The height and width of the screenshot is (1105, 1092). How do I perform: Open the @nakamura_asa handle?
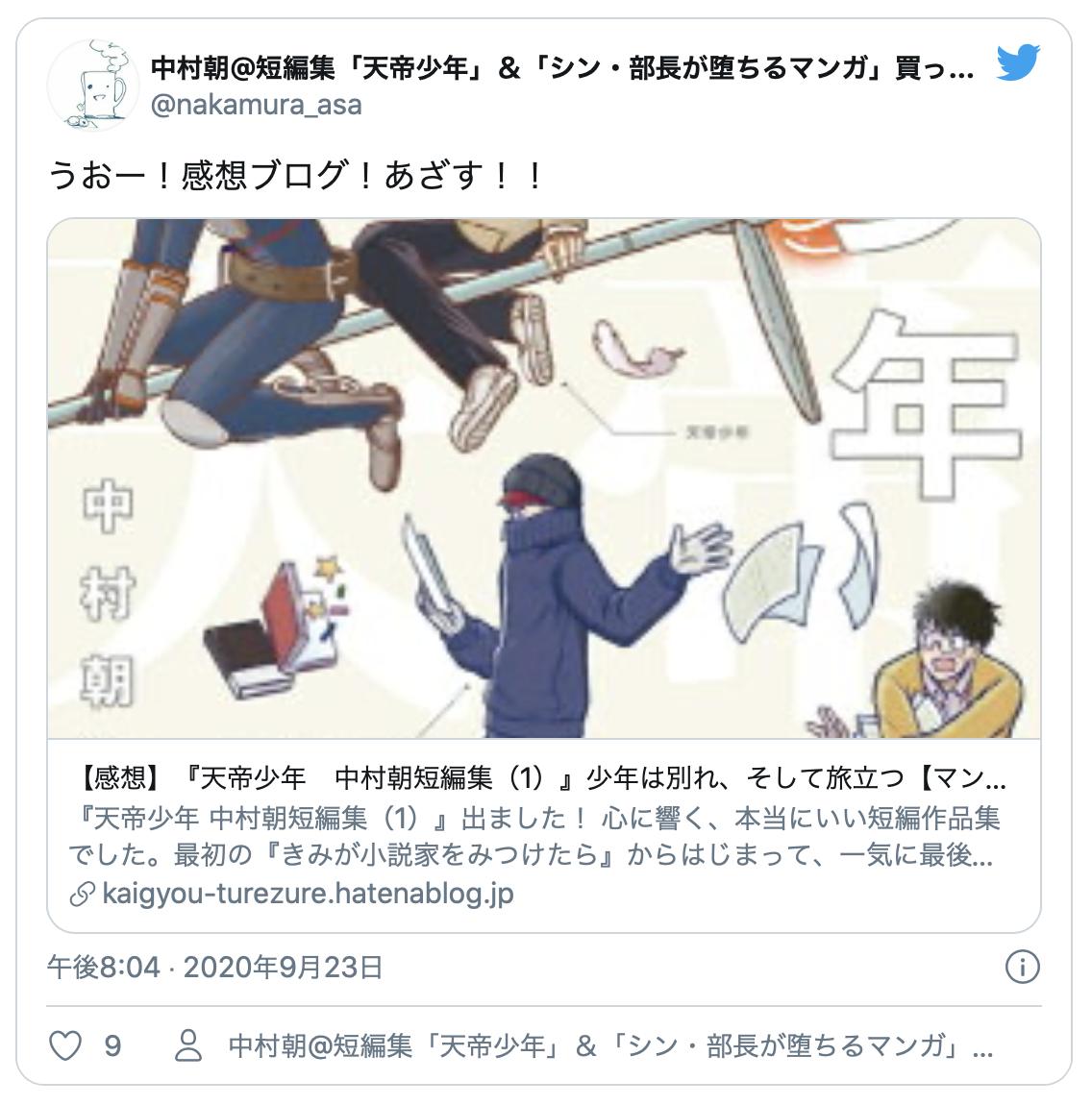click(257, 105)
